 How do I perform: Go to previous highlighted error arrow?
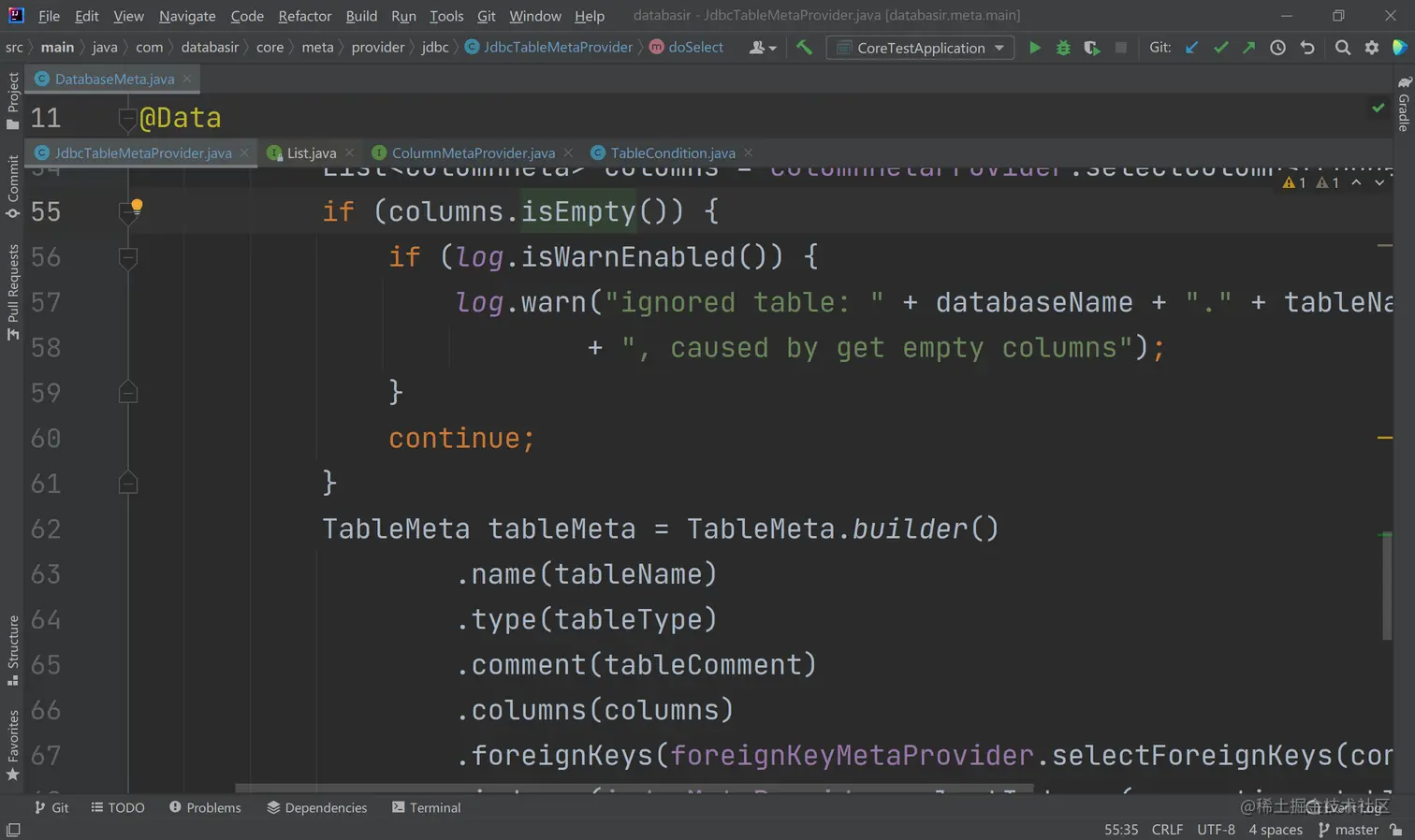click(1356, 182)
